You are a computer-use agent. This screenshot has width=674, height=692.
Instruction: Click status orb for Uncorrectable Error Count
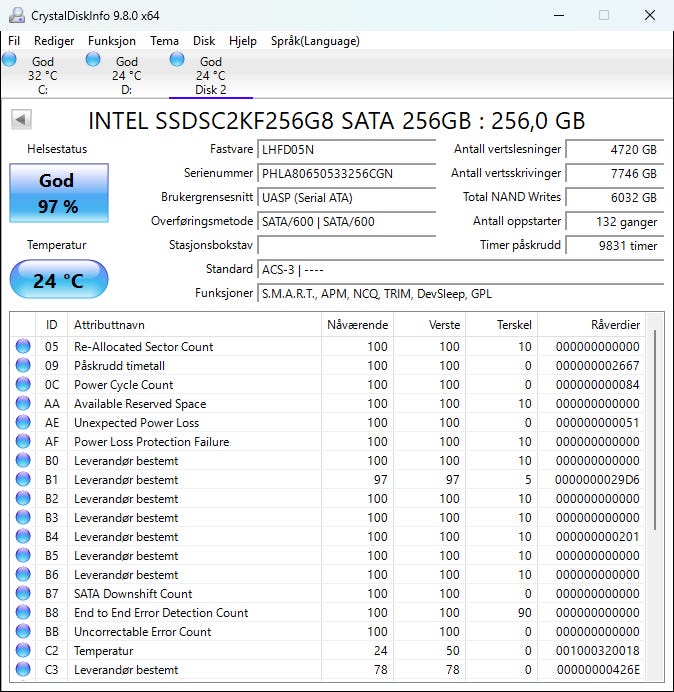tap(23, 632)
